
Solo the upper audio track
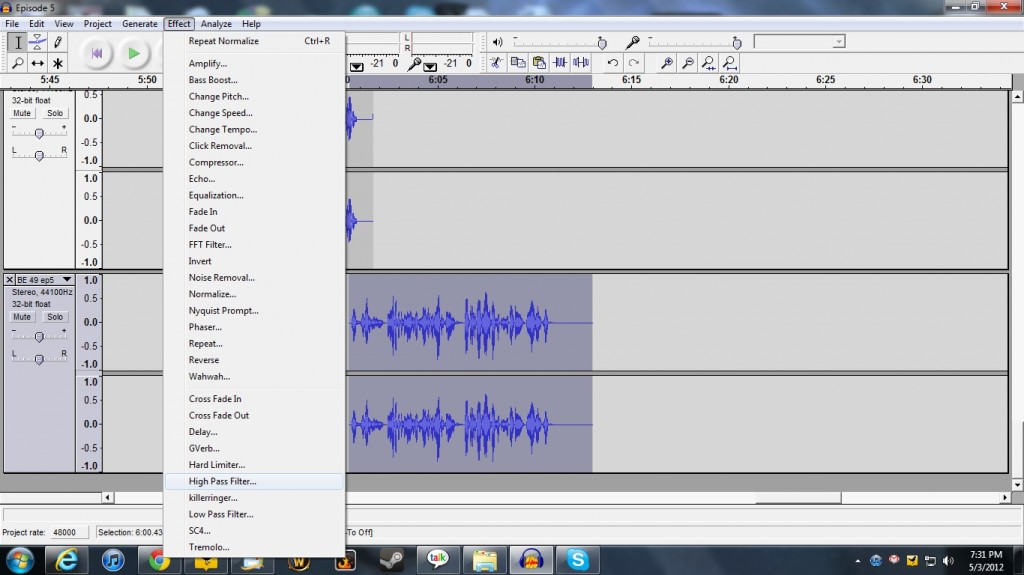pyautogui.click(x=55, y=113)
